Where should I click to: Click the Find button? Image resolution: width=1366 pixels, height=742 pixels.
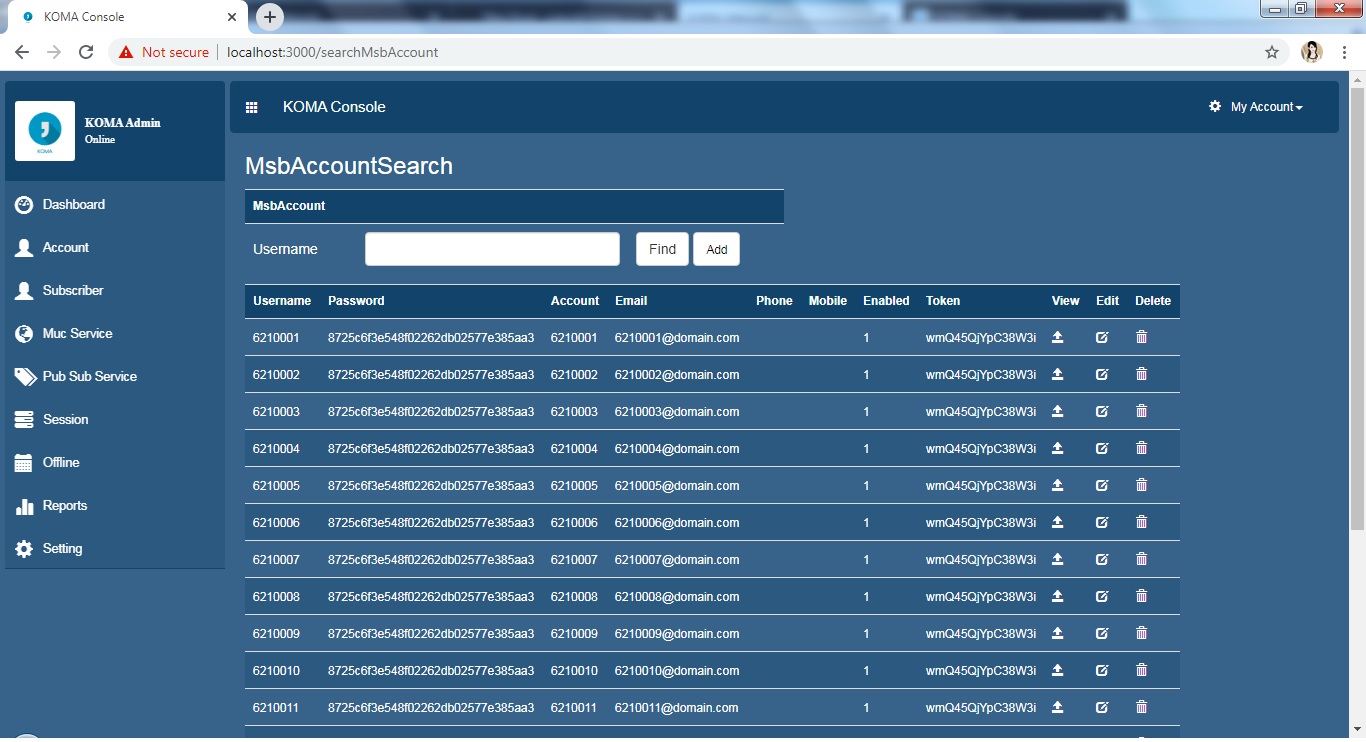(x=661, y=249)
